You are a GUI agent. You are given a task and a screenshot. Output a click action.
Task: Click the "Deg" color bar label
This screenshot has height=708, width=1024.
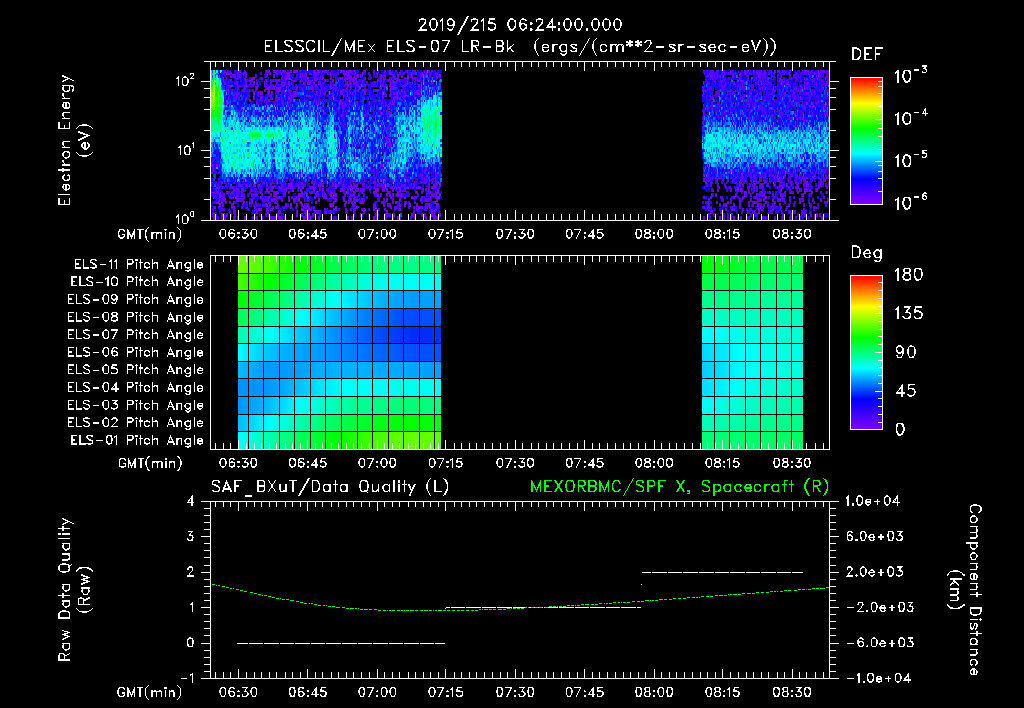[x=867, y=253]
